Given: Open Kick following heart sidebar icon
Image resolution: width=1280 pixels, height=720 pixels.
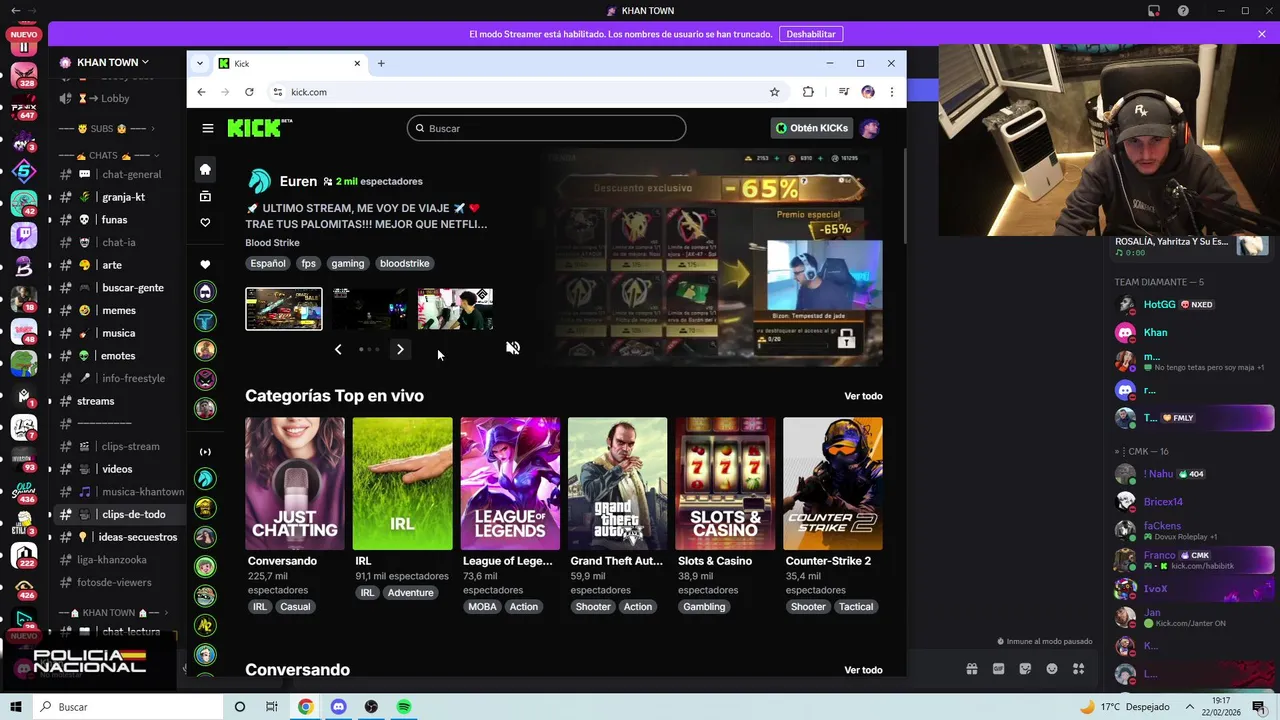Looking at the screenshot, I should [x=205, y=222].
